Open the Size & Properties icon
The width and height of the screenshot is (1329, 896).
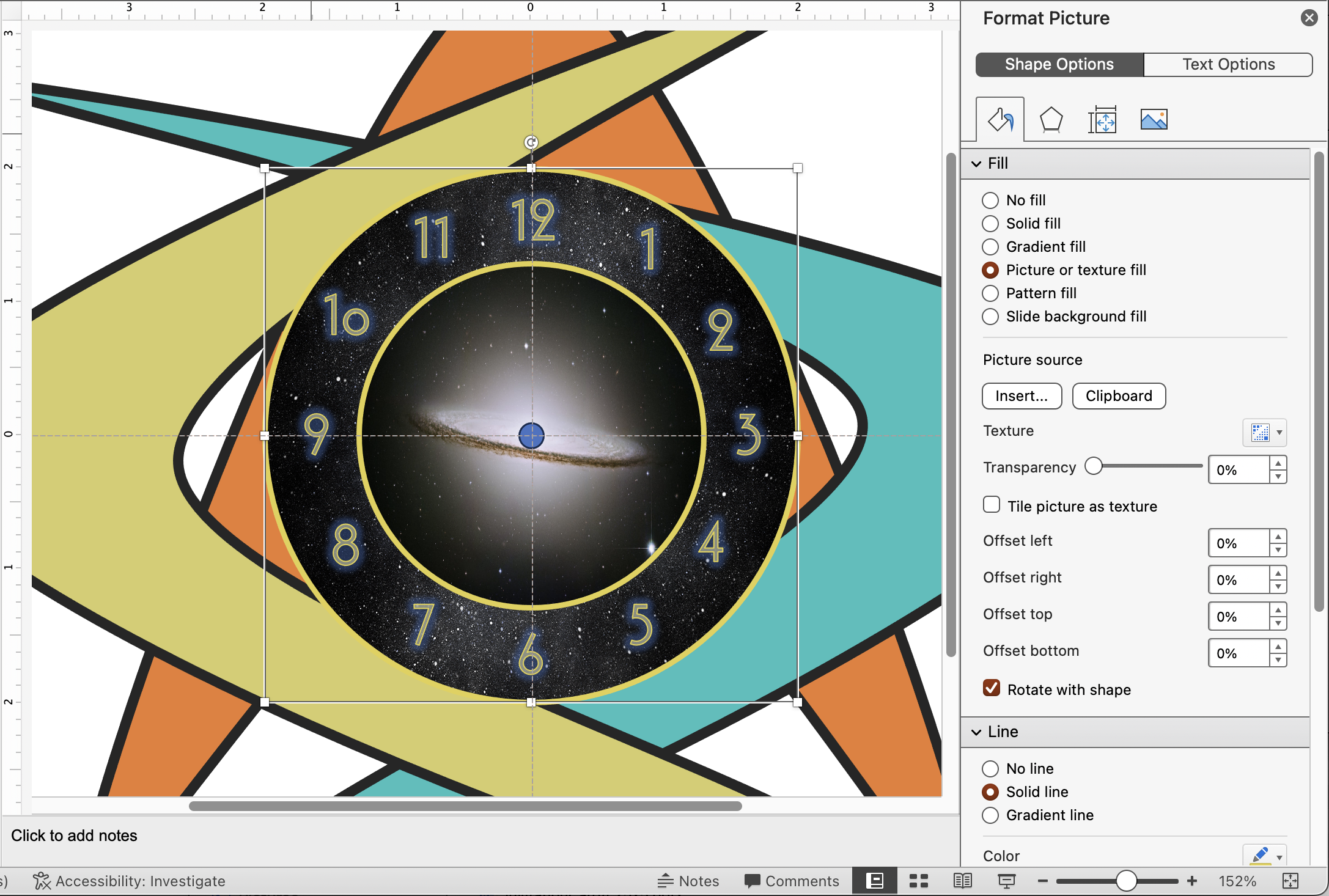coord(1102,119)
